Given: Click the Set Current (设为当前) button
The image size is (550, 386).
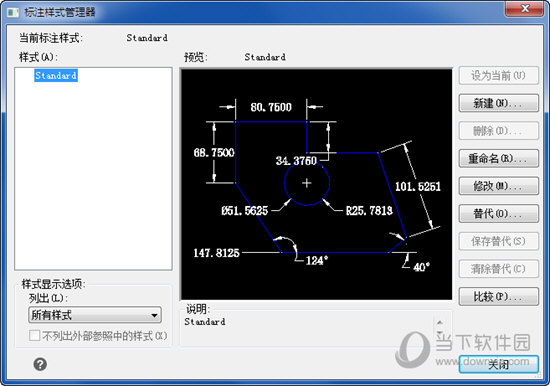Looking at the screenshot, I should point(498,76).
